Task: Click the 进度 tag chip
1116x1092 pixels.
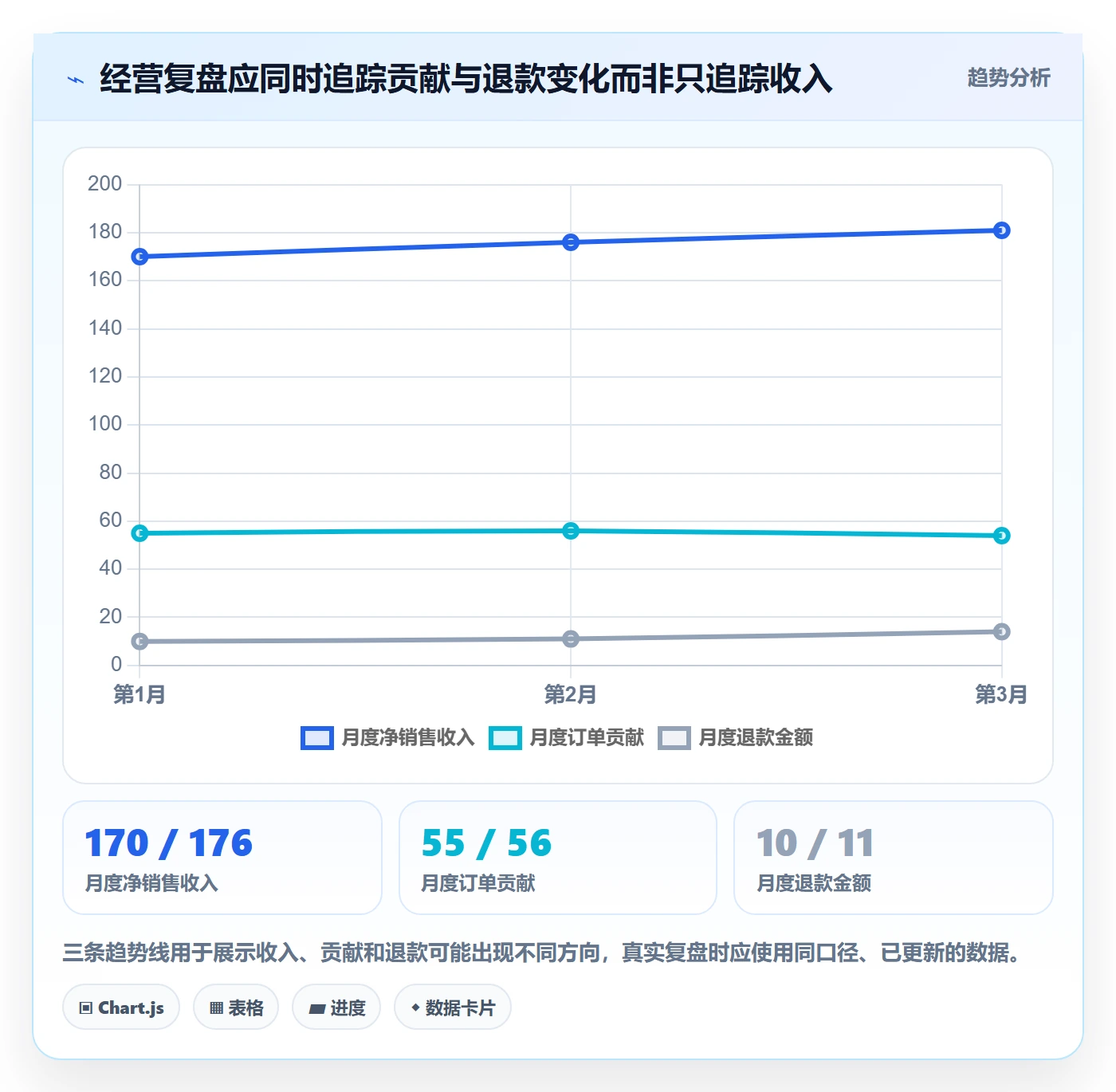Action: [336, 1008]
